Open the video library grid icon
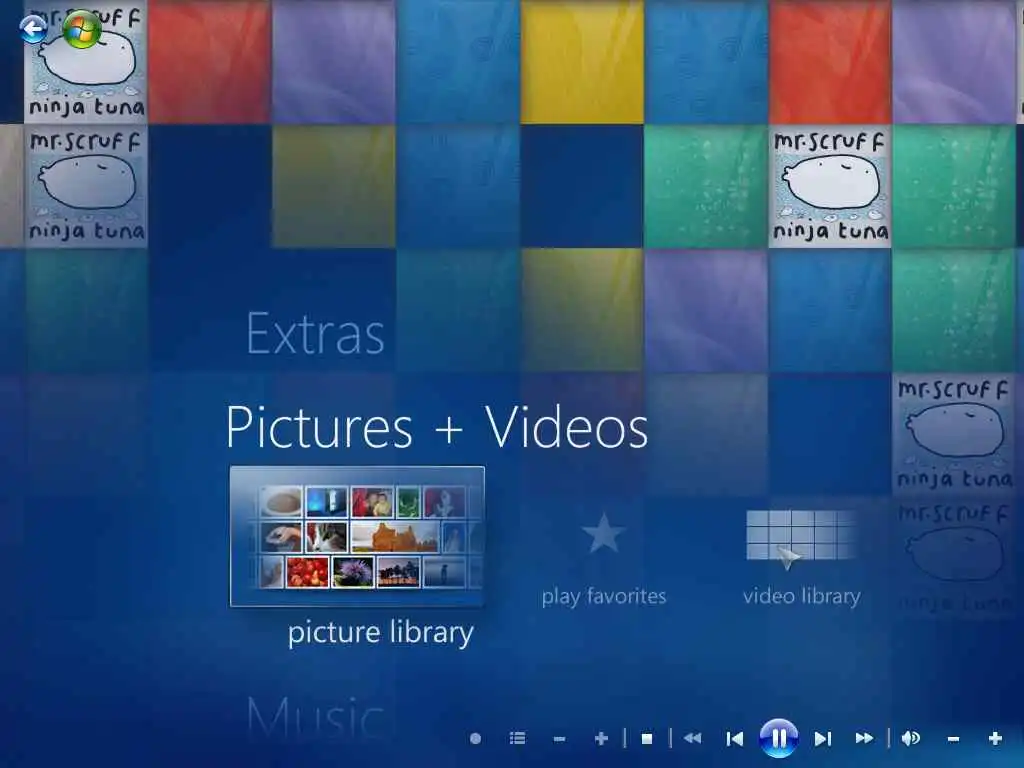This screenshot has height=768, width=1024. pos(801,537)
